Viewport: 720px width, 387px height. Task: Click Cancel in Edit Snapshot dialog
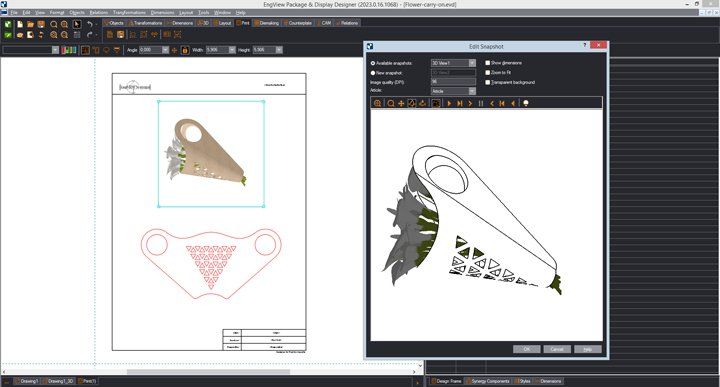[557, 349]
